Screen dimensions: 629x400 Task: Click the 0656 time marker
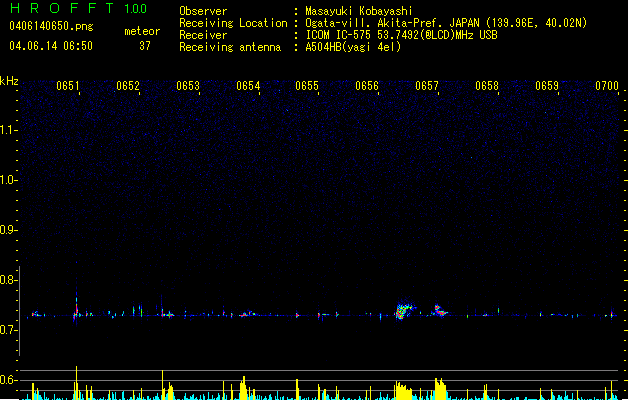point(367,86)
